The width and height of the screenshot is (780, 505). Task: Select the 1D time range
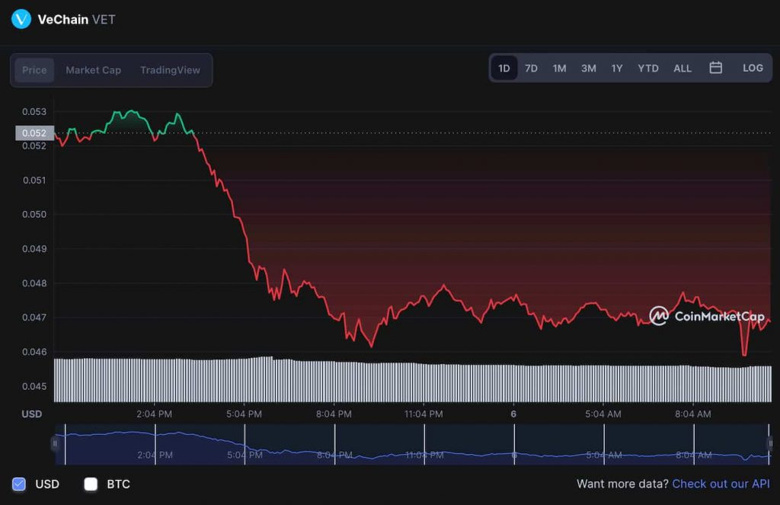pos(504,68)
